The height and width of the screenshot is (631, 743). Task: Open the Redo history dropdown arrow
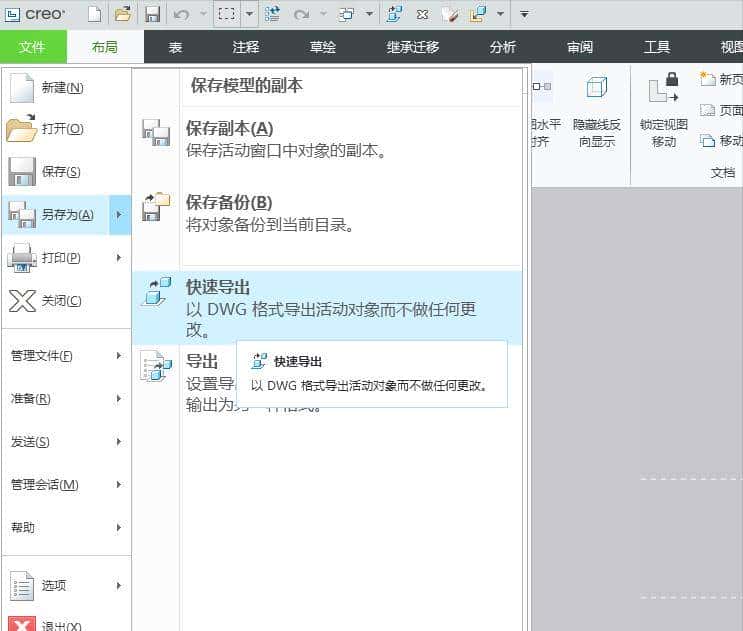[324, 14]
